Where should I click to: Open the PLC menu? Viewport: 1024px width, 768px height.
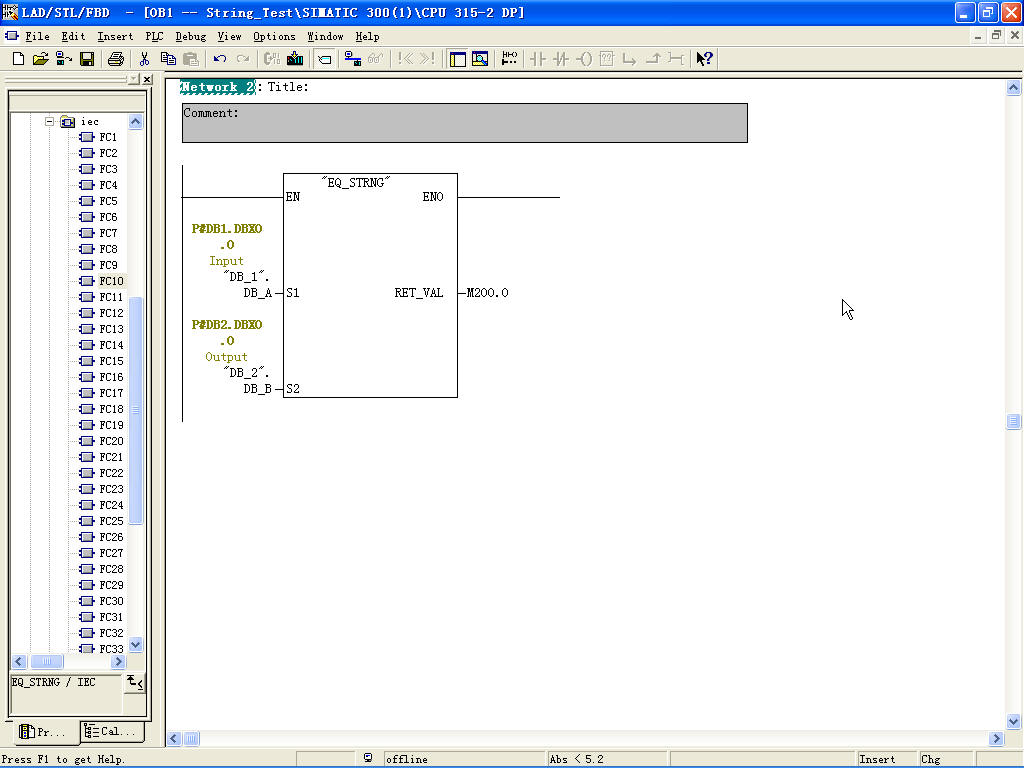point(154,37)
